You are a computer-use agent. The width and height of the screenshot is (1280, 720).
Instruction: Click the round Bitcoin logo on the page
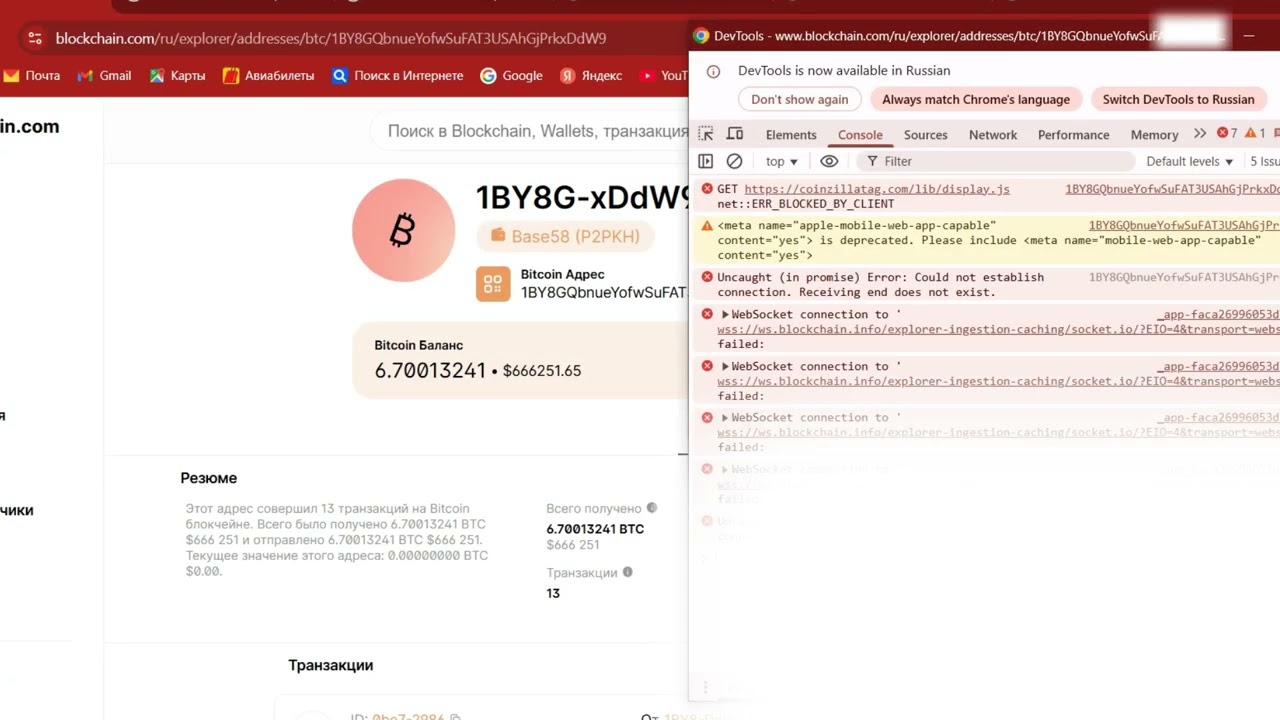[x=403, y=230]
